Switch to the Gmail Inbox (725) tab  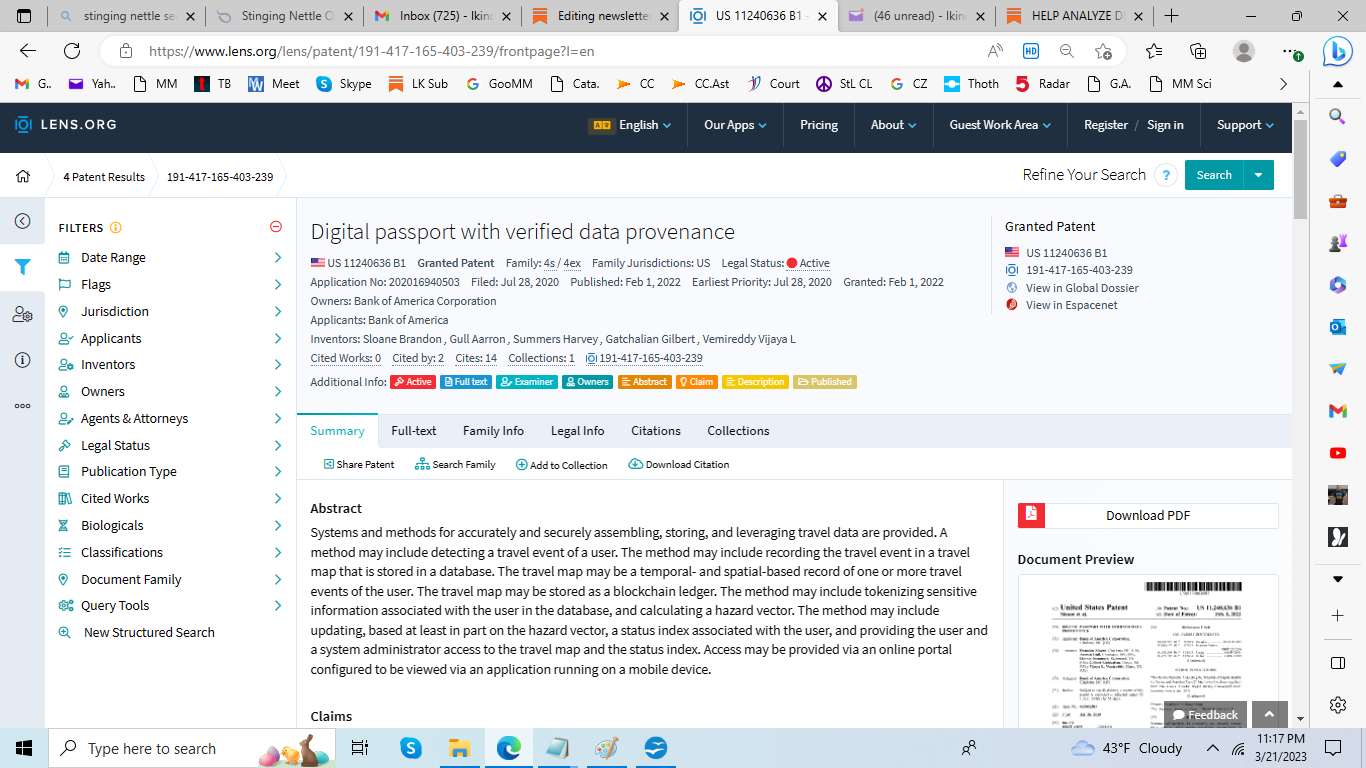(444, 16)
